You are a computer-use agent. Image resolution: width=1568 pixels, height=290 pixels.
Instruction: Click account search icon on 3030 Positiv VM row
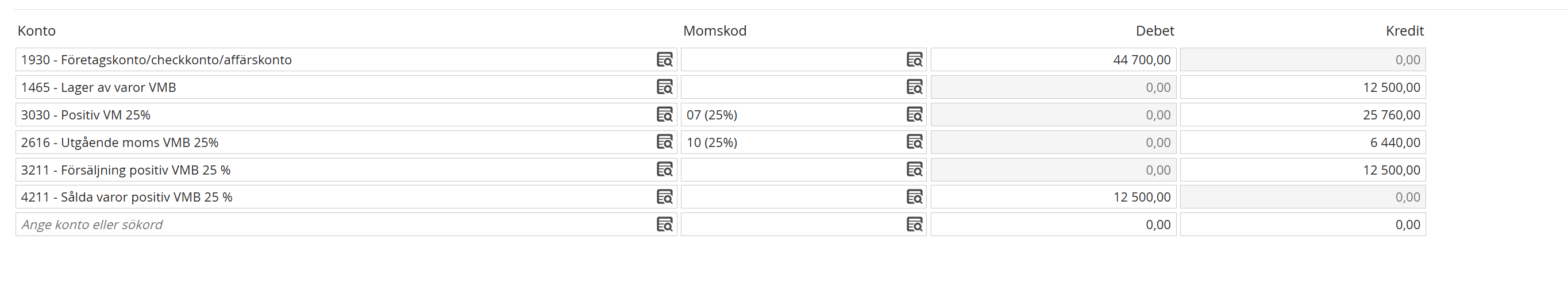[x=664, y=114]
